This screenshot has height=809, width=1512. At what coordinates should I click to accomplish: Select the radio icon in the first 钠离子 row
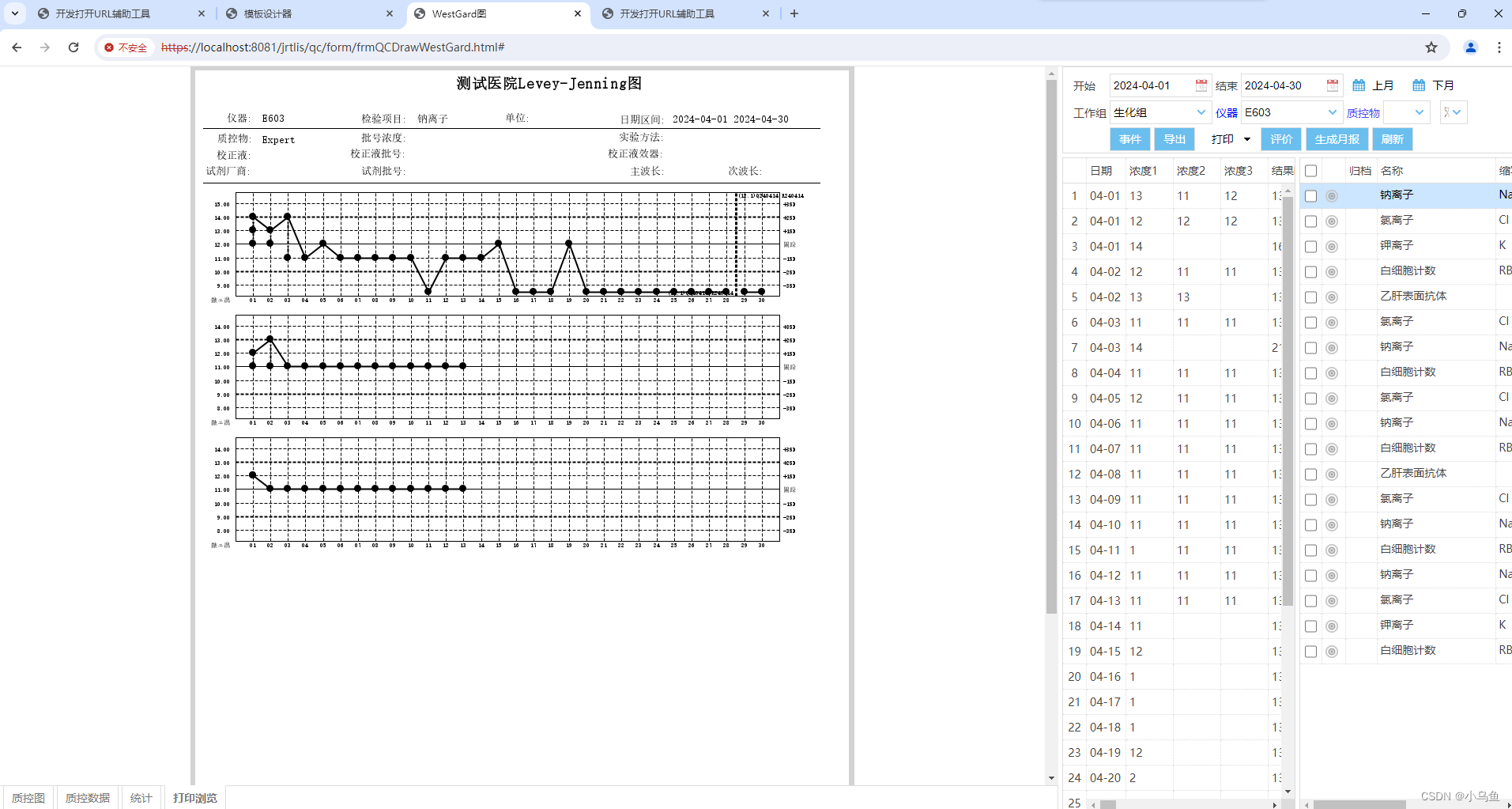point(1332,196)
